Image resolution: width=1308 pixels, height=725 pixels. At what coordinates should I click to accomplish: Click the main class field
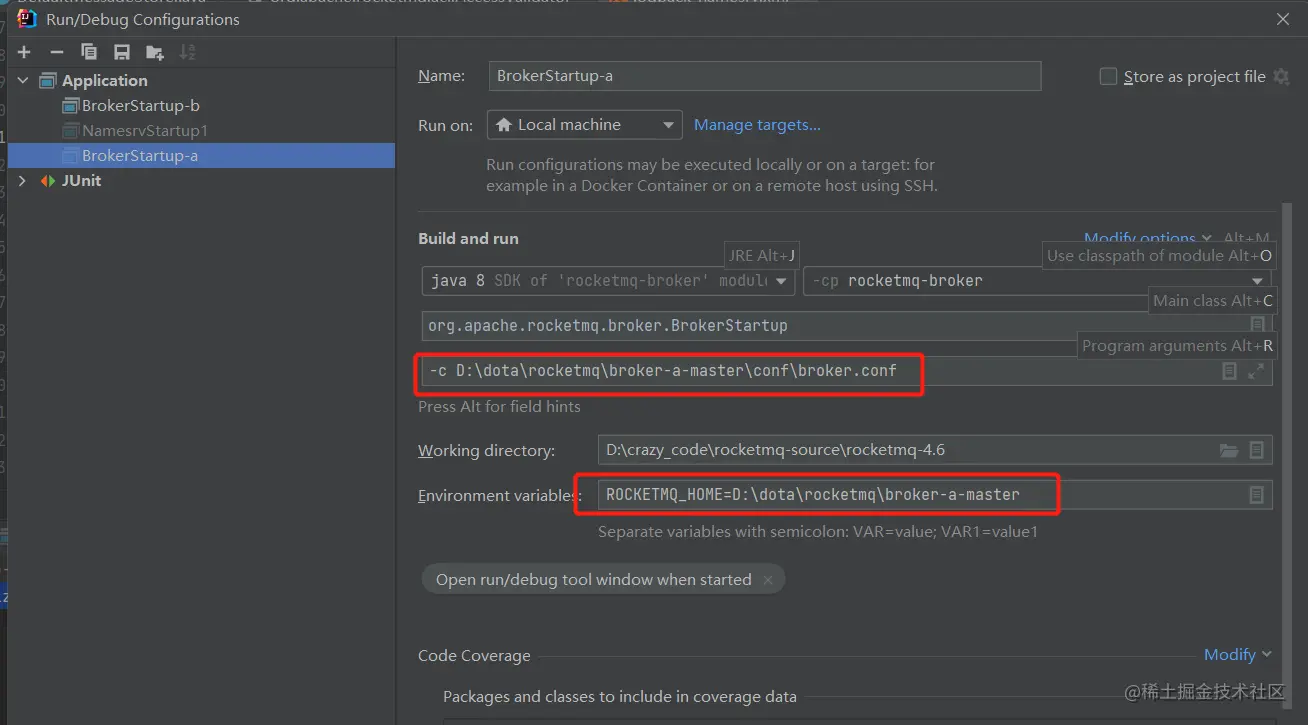point(847,325)
